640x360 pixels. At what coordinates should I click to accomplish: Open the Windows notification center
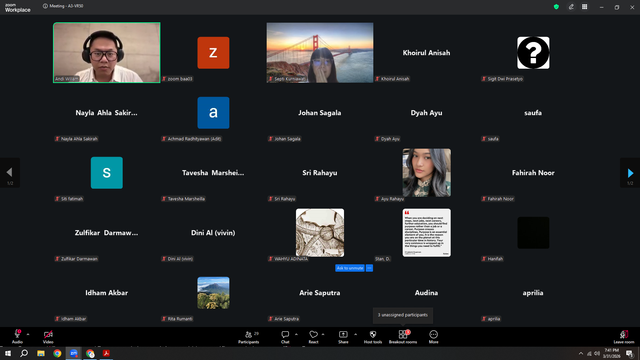pyautogui.click(x=629, y=353)
